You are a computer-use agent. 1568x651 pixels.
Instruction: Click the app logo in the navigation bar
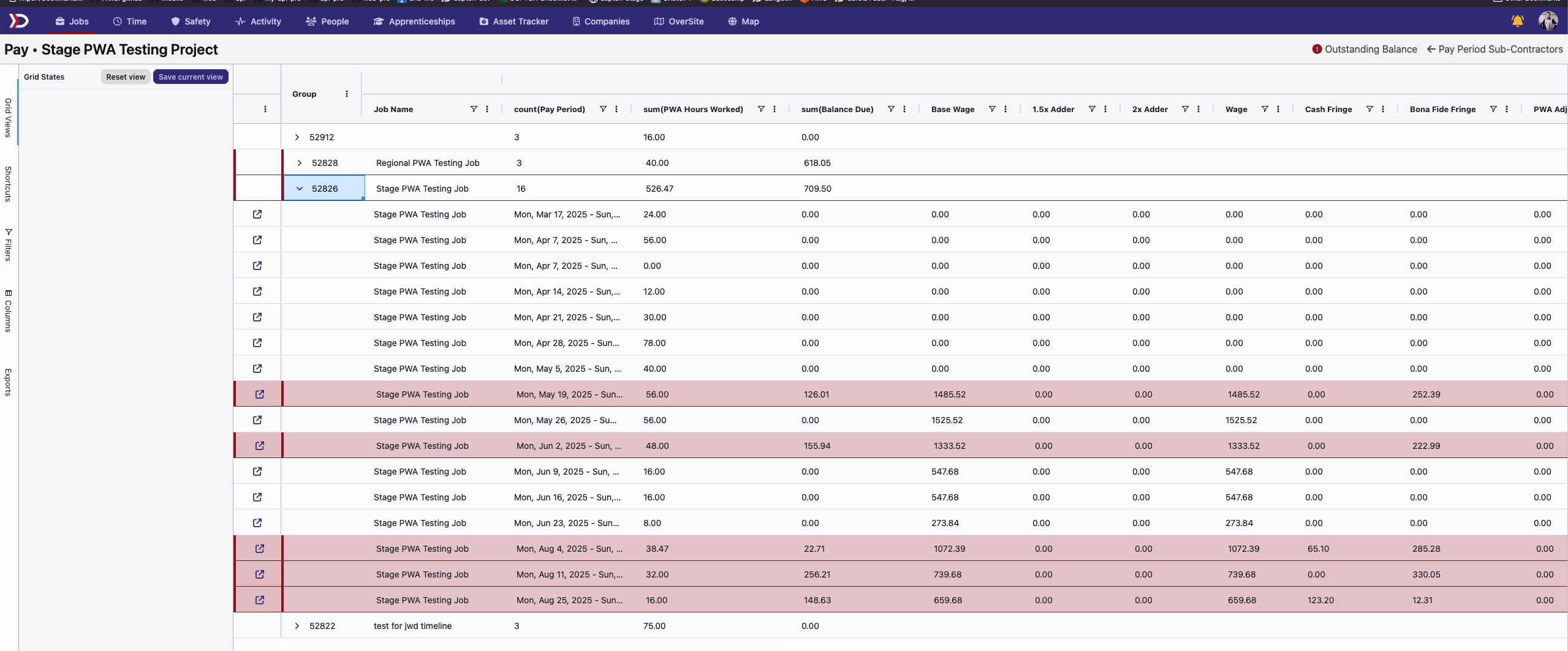pyautogui.click(x=18, y=21)
